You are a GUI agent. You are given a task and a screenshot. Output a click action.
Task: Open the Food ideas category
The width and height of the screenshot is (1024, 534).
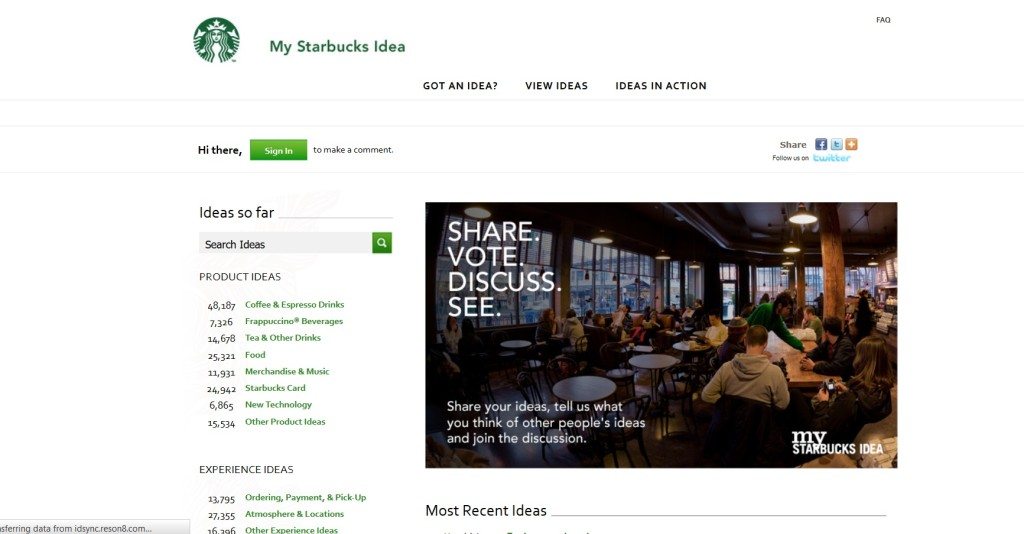pos(255,354)
